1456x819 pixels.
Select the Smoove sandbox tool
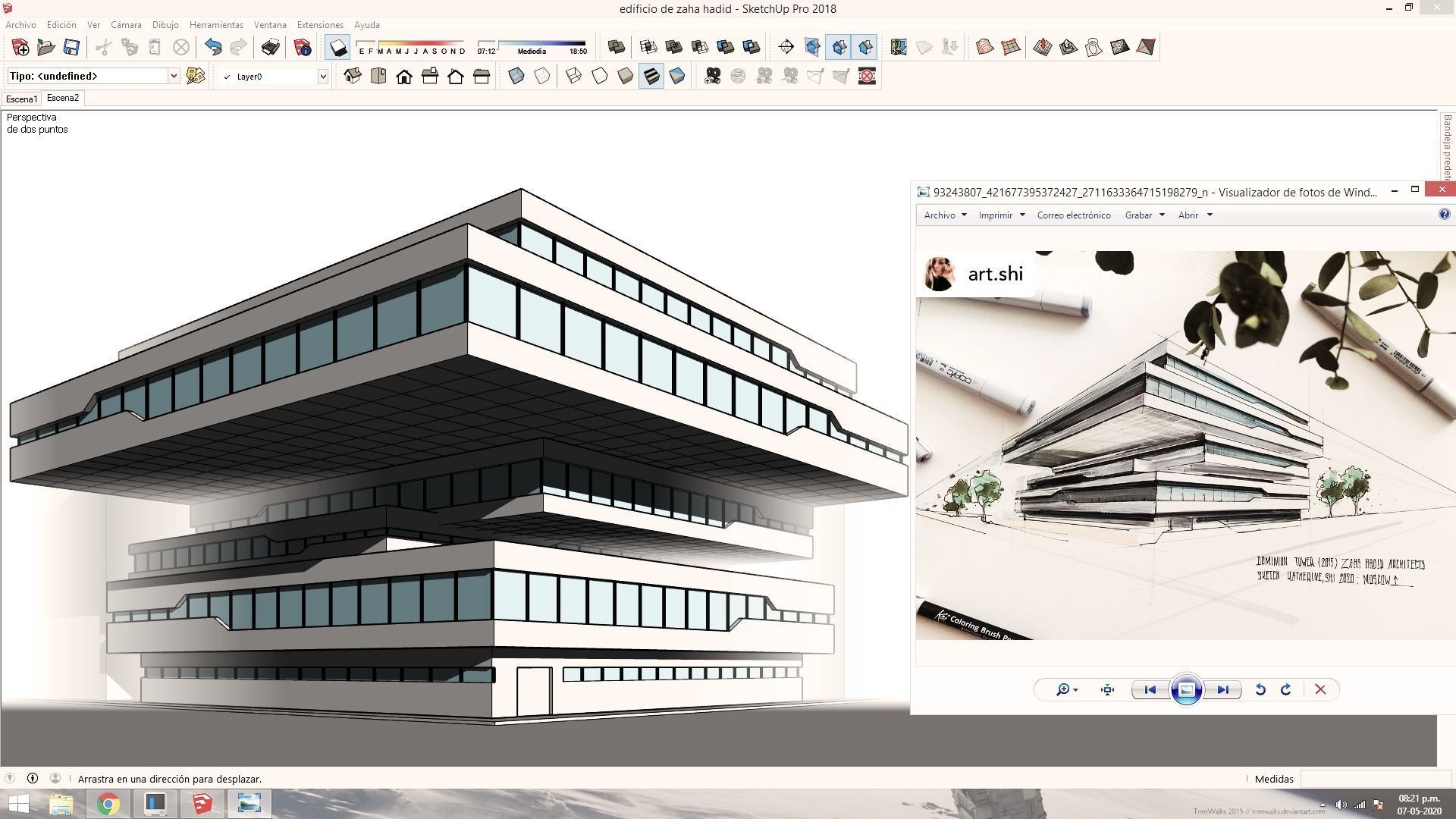pyautogui.click(x=1043, y=47)
